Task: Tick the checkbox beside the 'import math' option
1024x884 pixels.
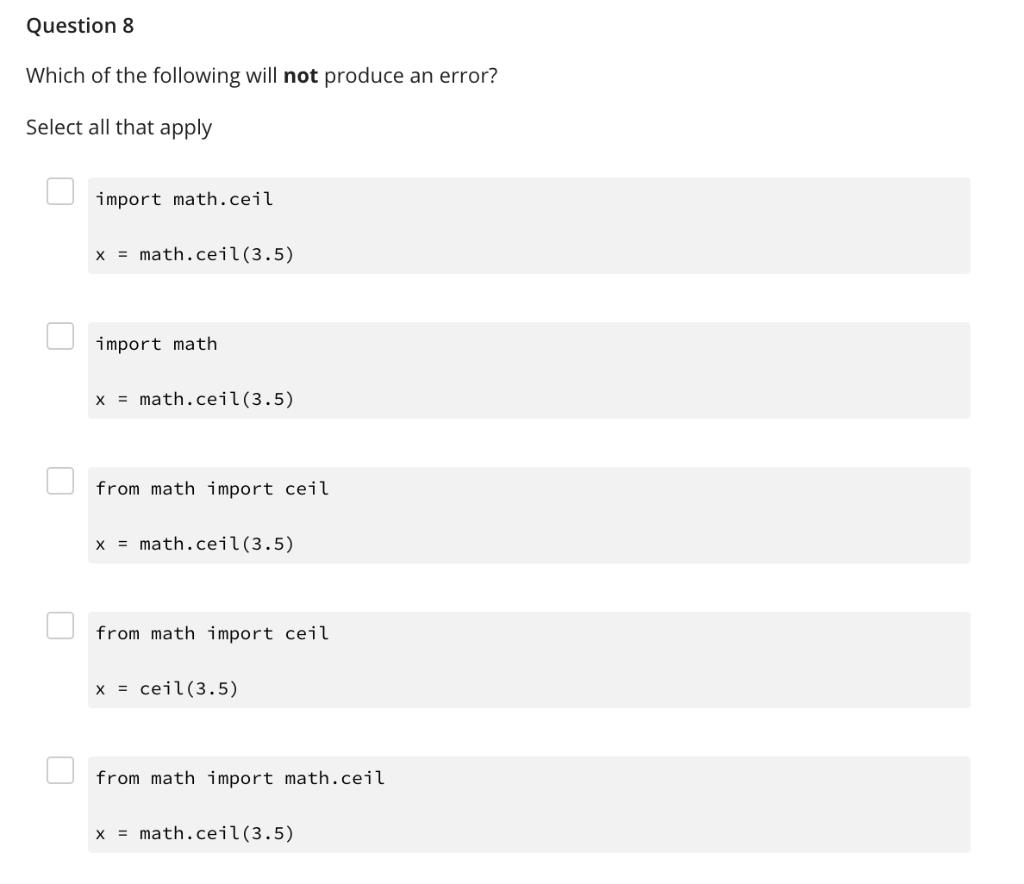Action: pos(60,336)
